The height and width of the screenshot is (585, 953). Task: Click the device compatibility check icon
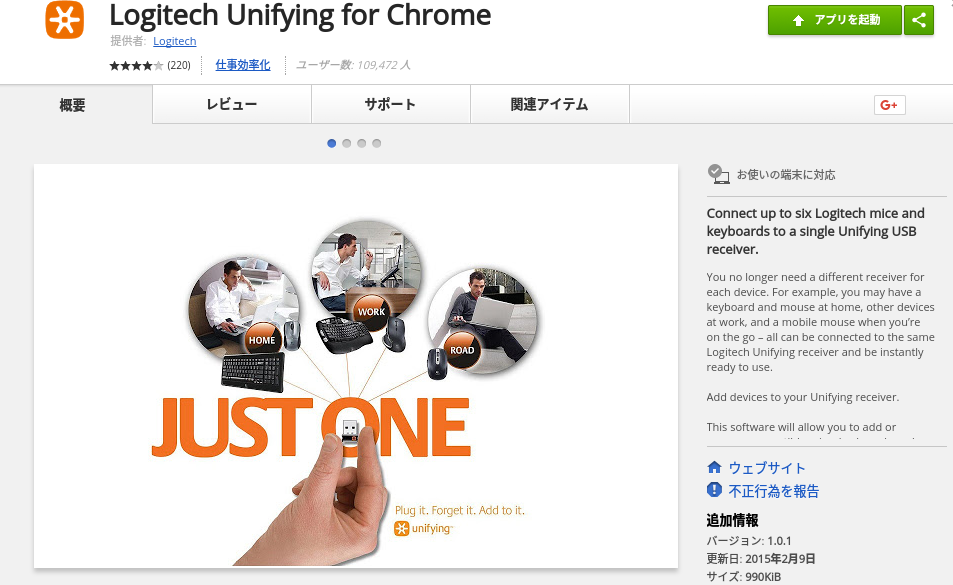coord(718,174)
